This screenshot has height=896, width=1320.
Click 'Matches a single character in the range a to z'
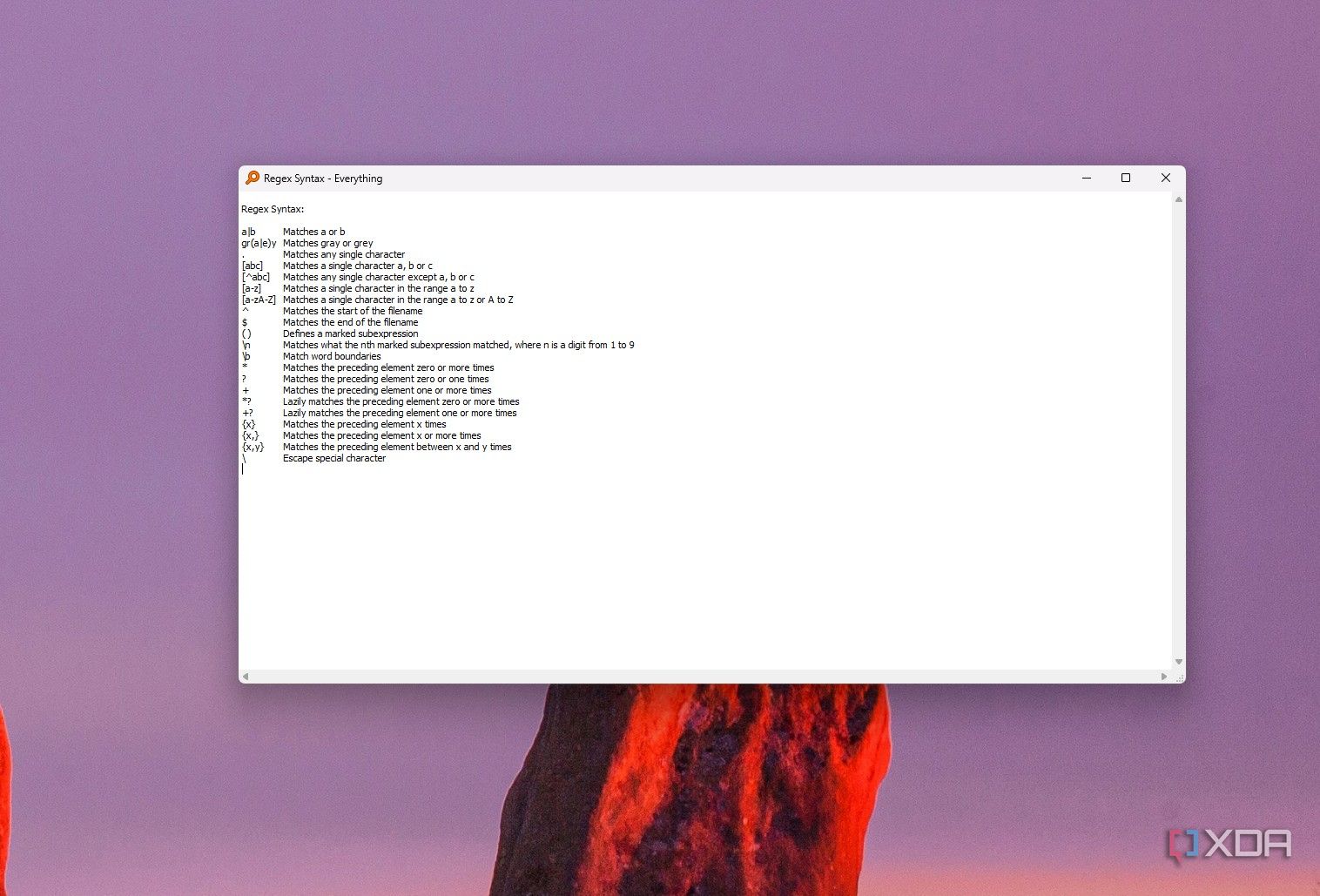pos(379,288)
